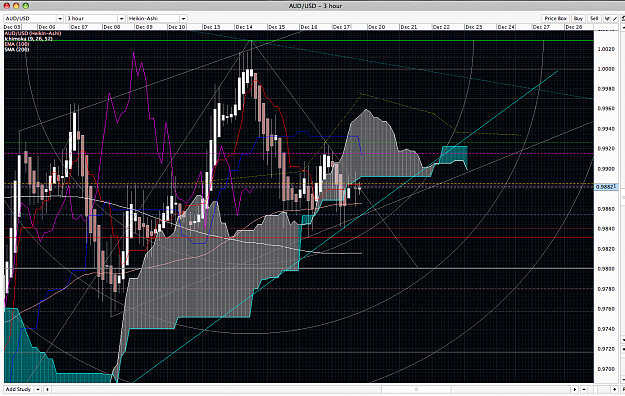Click the scroll left arrow at bottom
Image resolution: width=625 pixels, height=396 pixels.
tap(47, 389)
